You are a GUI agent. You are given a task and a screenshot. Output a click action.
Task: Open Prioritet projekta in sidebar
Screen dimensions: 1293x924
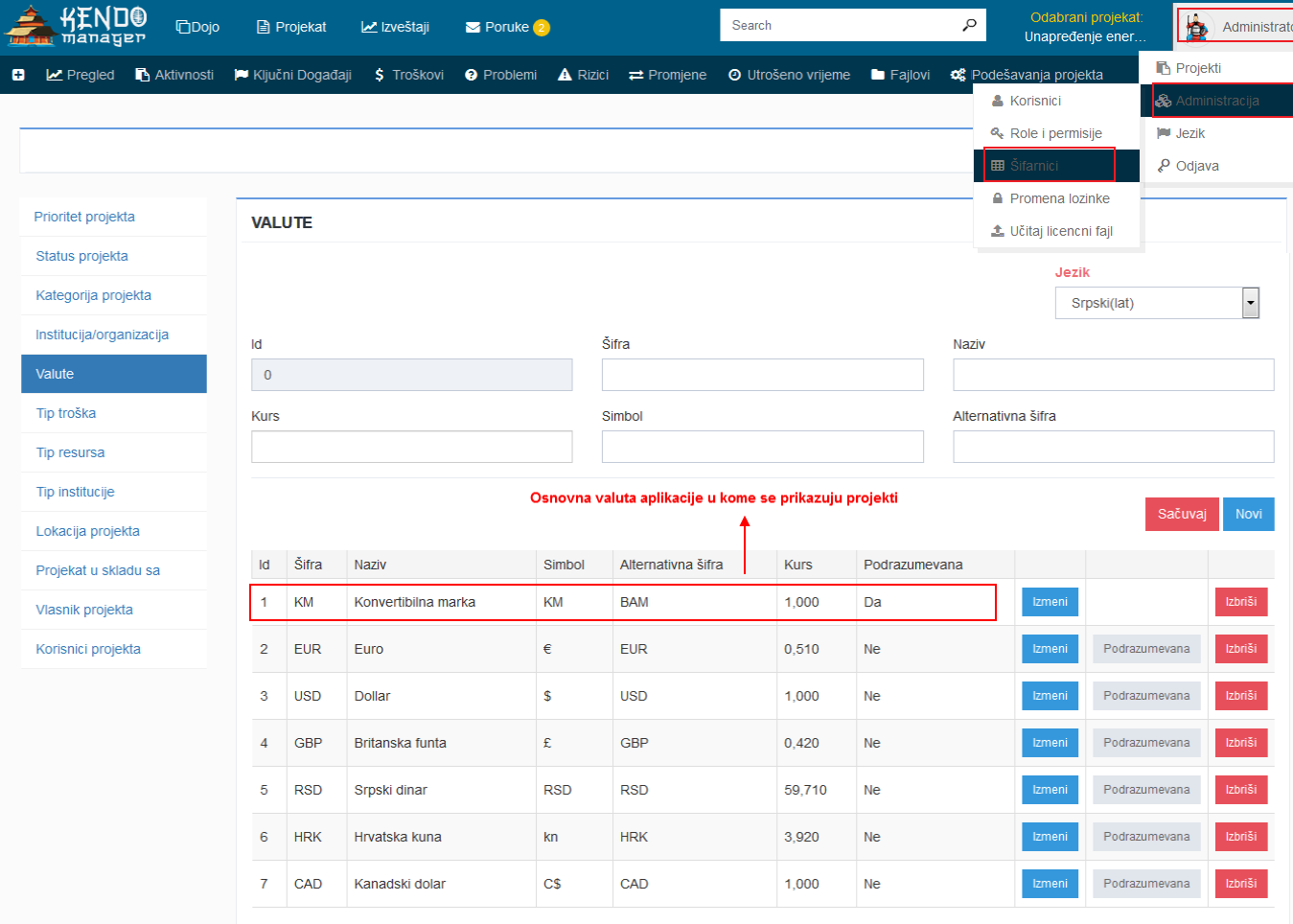click(x=114, y=217)
